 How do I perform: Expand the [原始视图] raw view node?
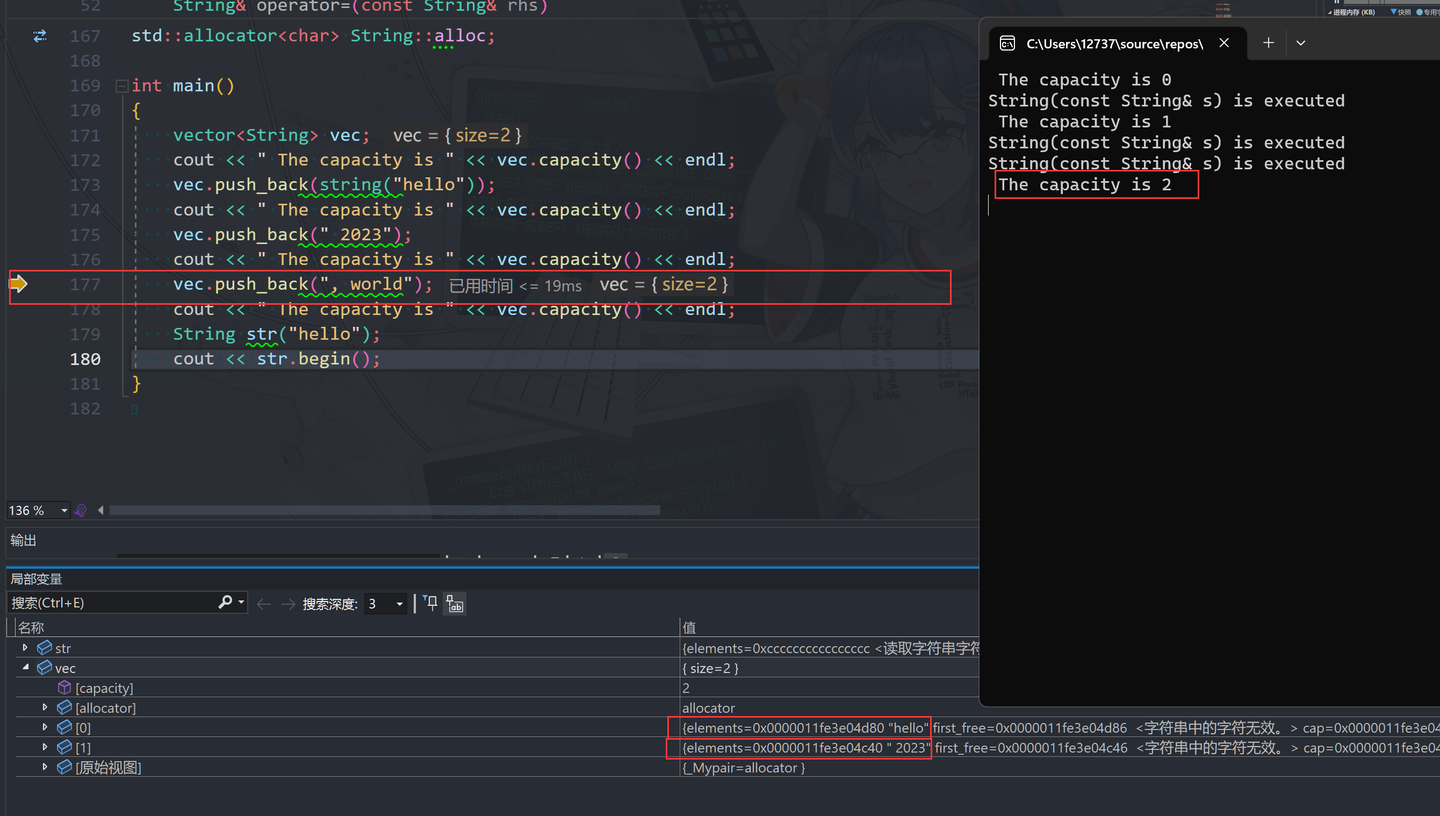[45, 768]
